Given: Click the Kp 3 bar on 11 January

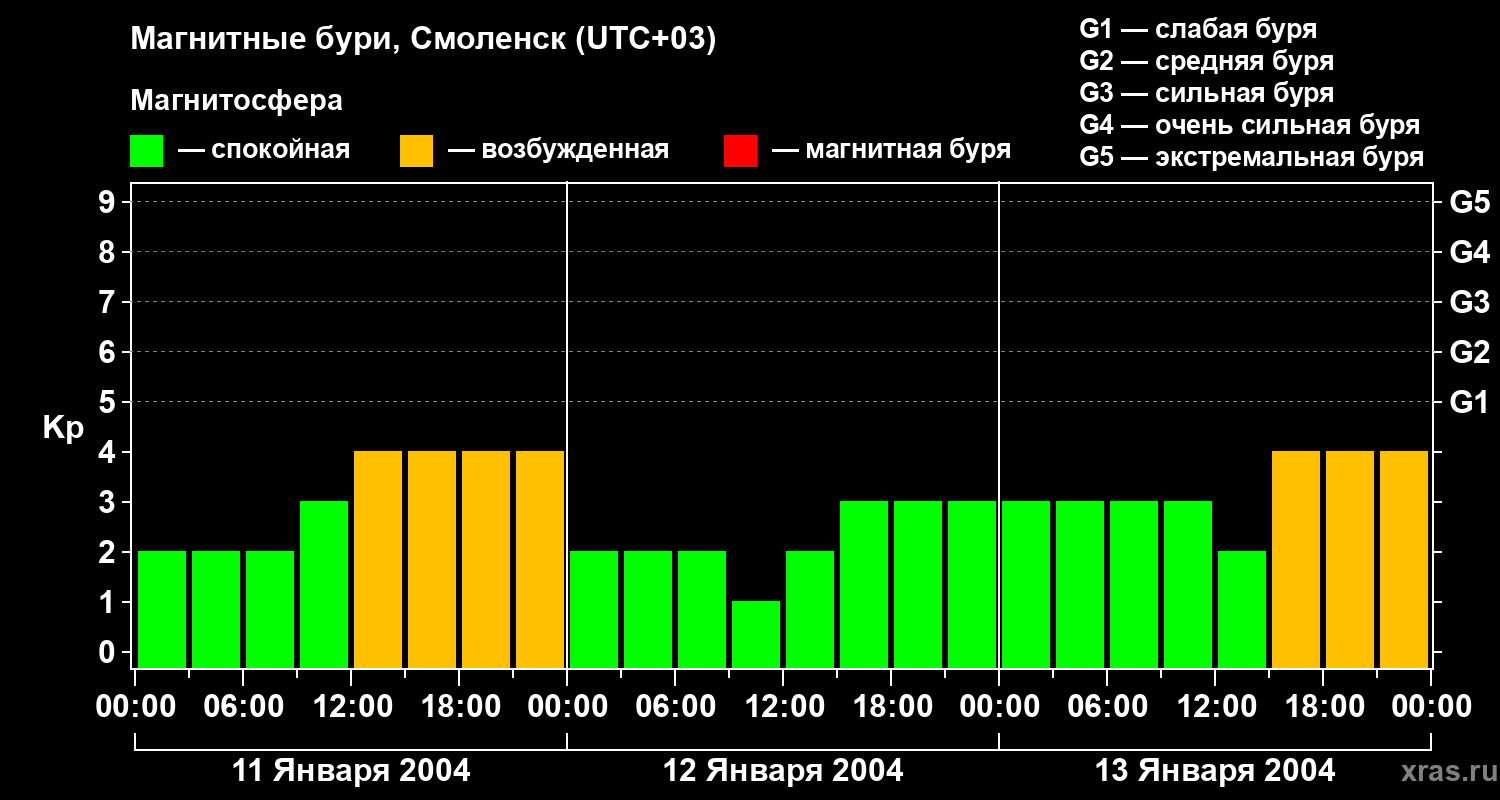Looking at the screenshot, I should 324,584.
